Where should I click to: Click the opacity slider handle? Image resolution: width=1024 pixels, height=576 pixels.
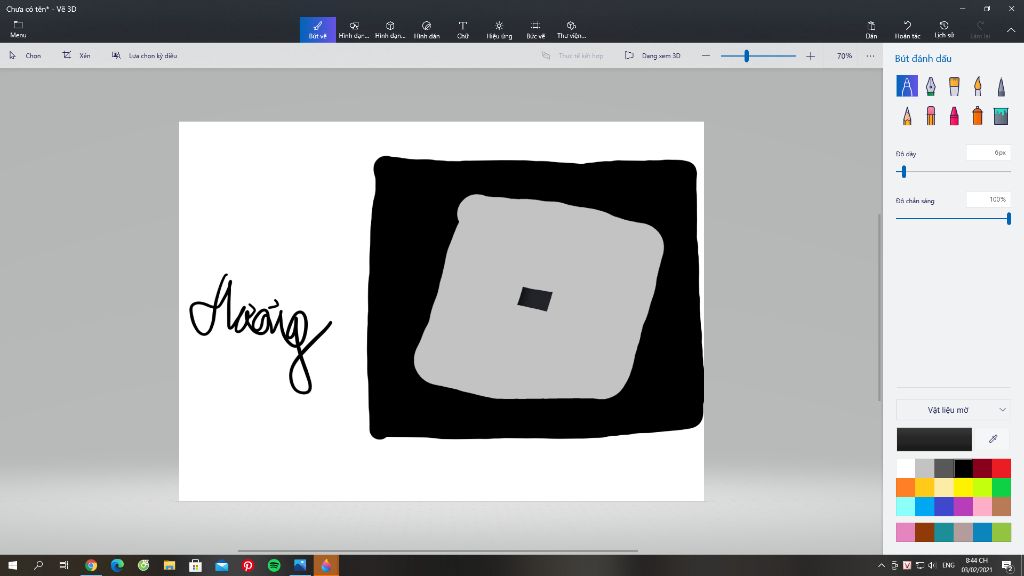tap(1009, 219)
